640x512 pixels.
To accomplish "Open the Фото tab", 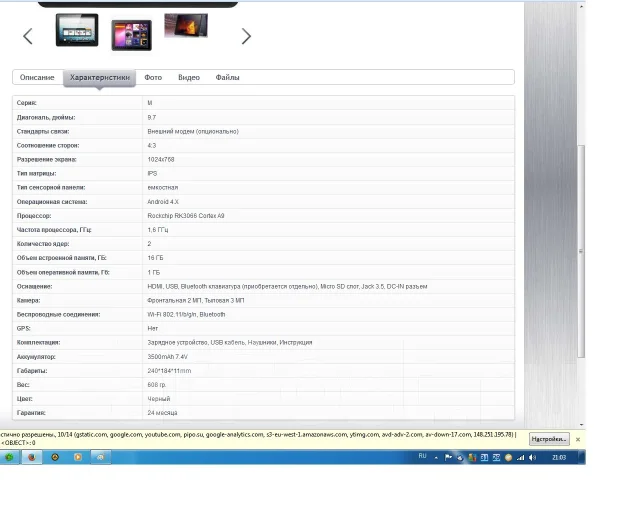I will (x=153, y=77).
